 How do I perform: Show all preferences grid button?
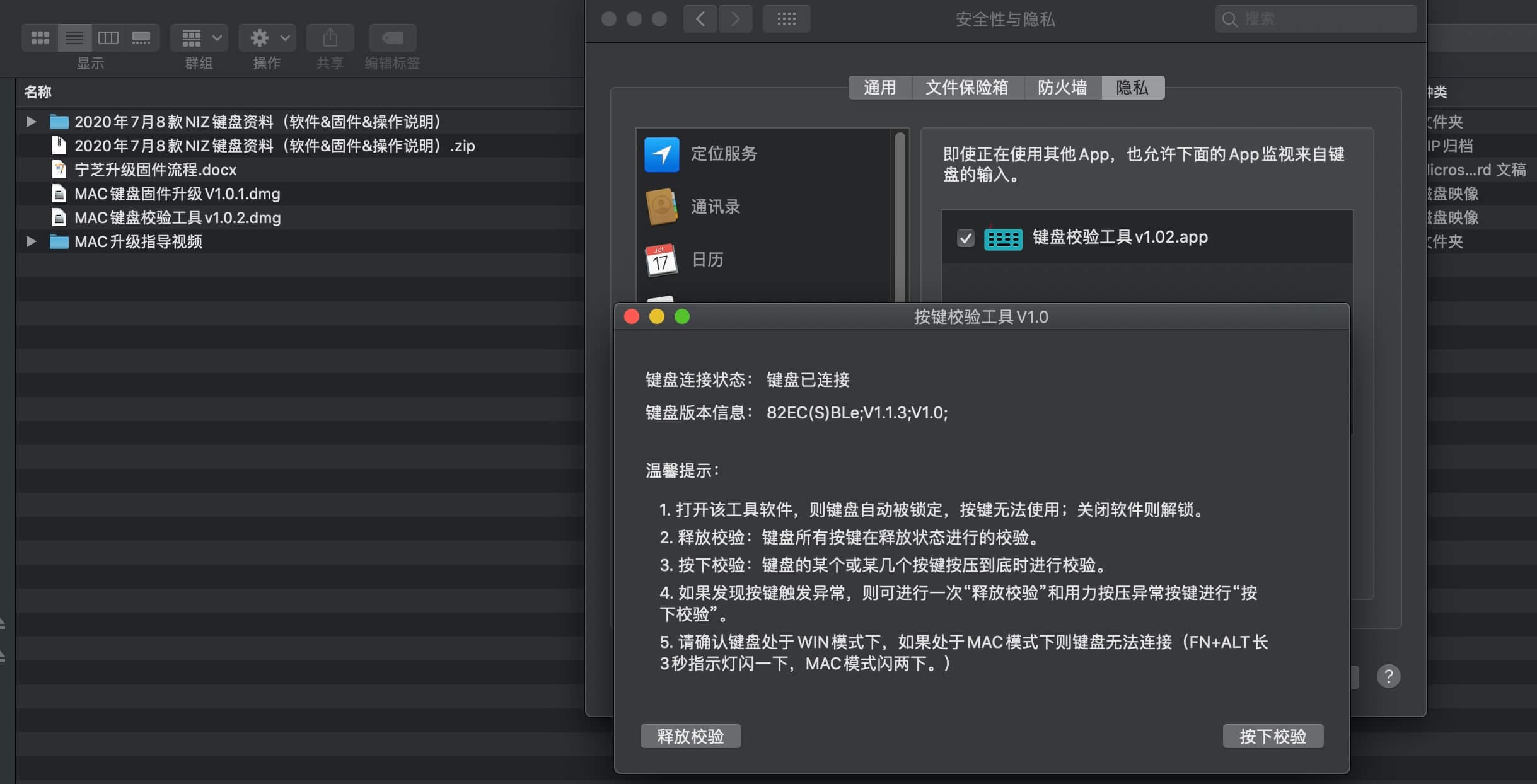pyautogui.click(x=786, y=19)
